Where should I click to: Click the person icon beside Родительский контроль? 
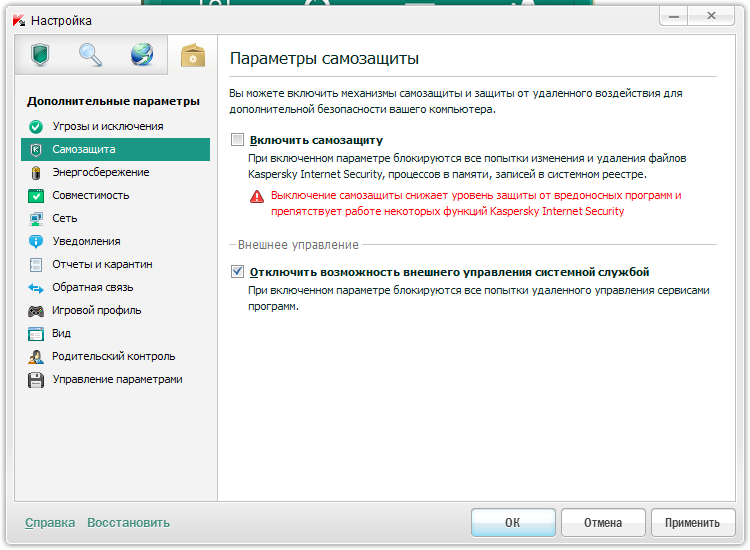(36, 357)
